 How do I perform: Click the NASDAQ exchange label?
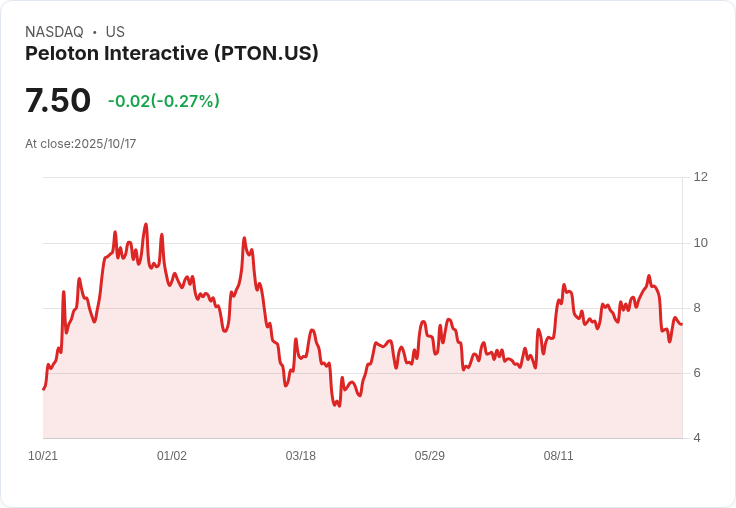point(54,32)
